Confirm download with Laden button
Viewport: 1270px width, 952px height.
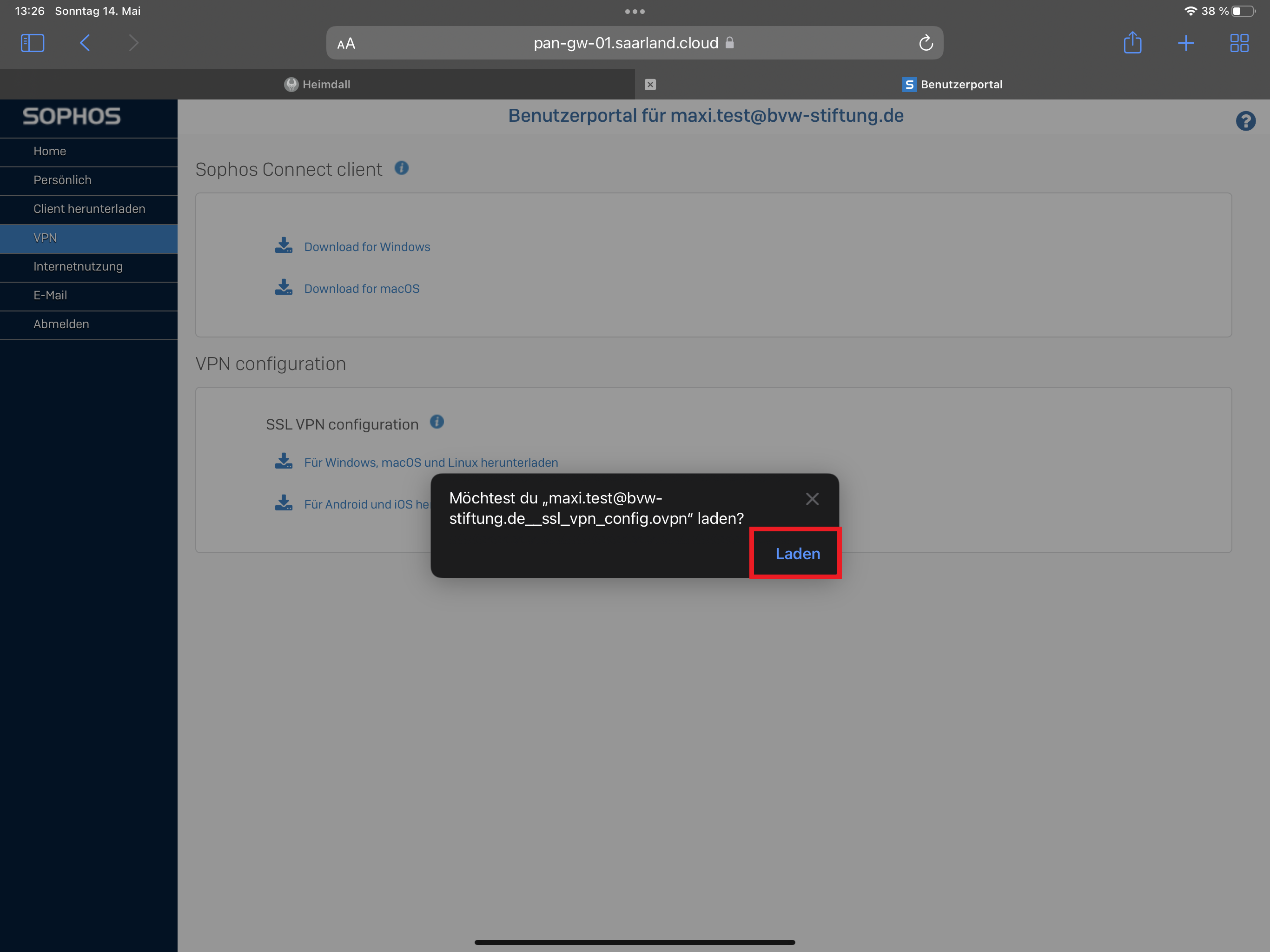pos(798,554)
